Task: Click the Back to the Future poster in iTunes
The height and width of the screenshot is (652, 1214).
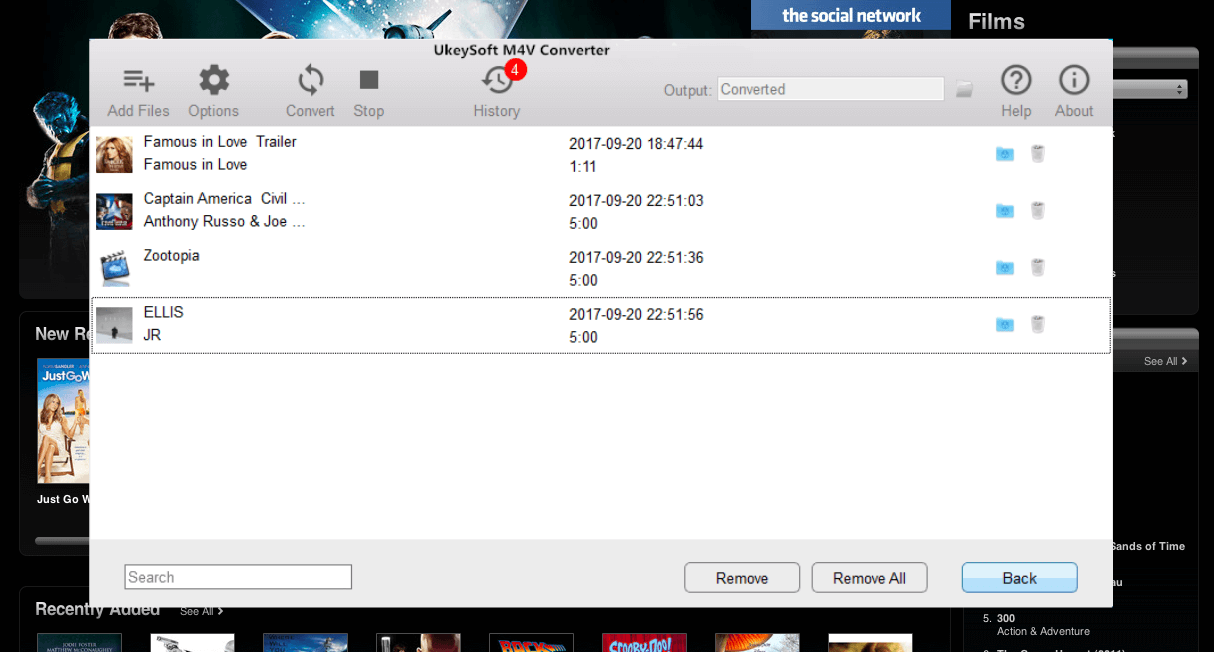Action: click(531, 642)
